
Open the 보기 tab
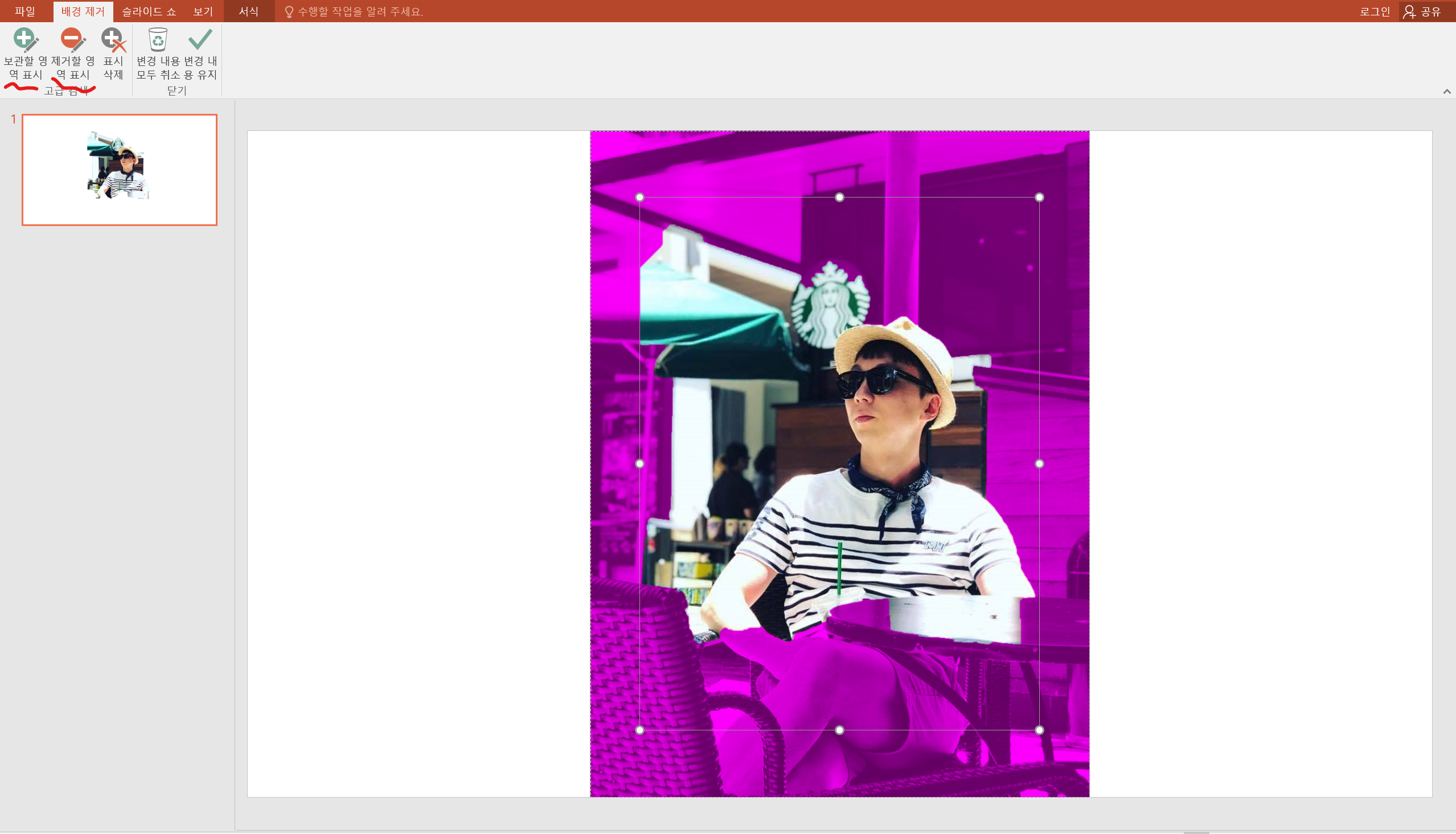coord(203,11)
